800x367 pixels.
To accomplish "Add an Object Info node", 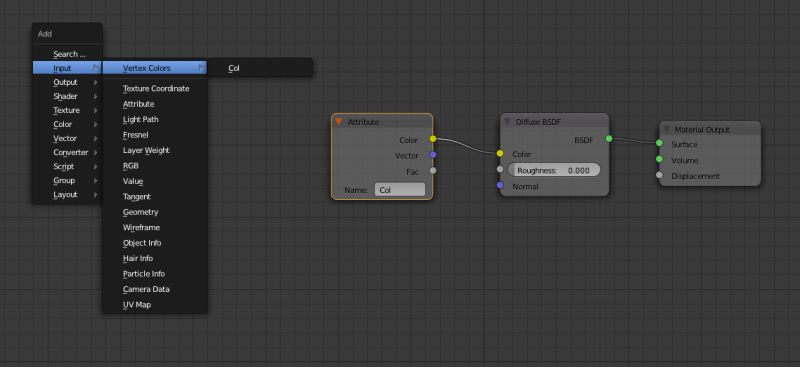I will pyautogui.click(x=155, y=243).
